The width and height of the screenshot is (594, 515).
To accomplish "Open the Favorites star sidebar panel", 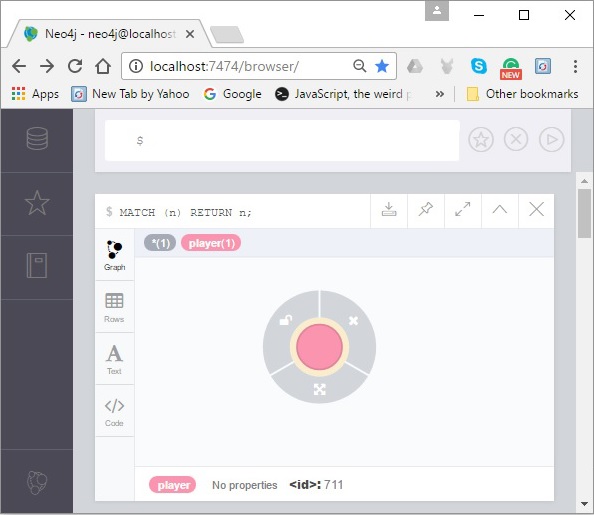I will pyautogui.click(x=37, y=203).
